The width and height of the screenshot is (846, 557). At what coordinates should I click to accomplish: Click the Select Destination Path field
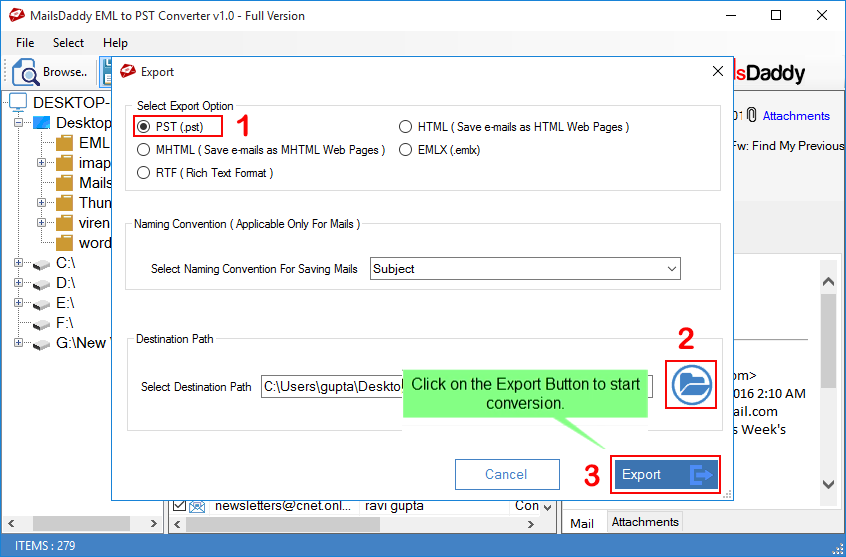[456, 386]
